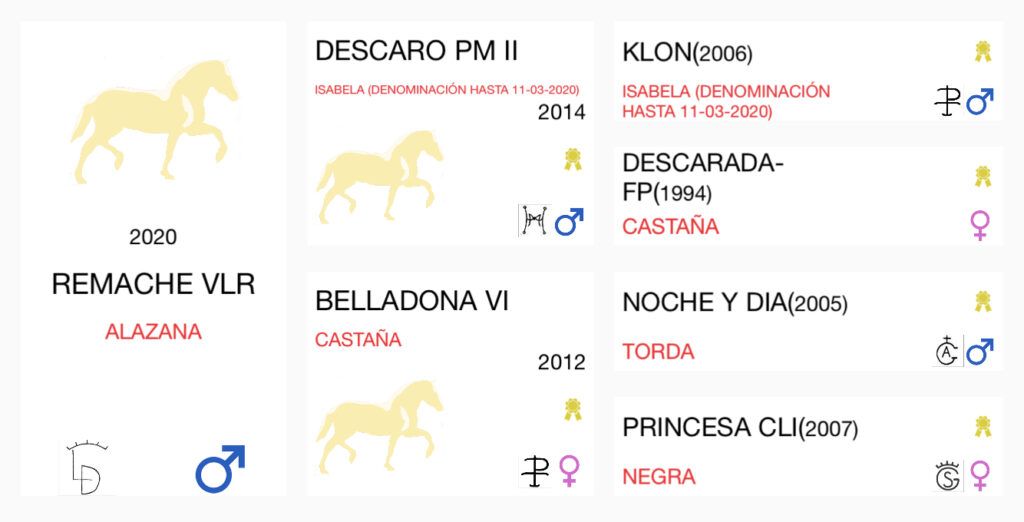
Task: Click the horse silhouette in REMACHE VLR card
Action: point(154,122)
